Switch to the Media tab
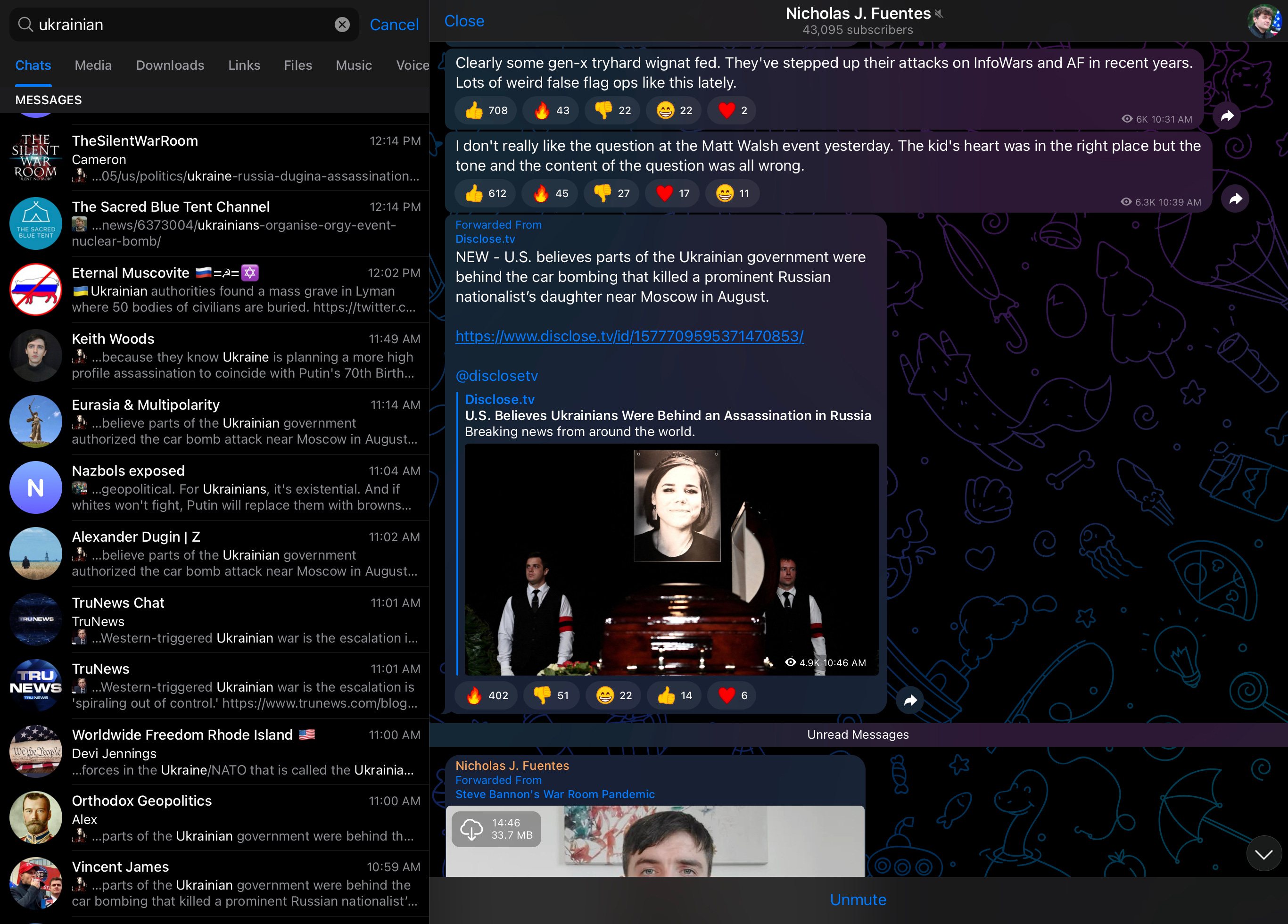The image size is (1288, 924). (x=93, y=66)
